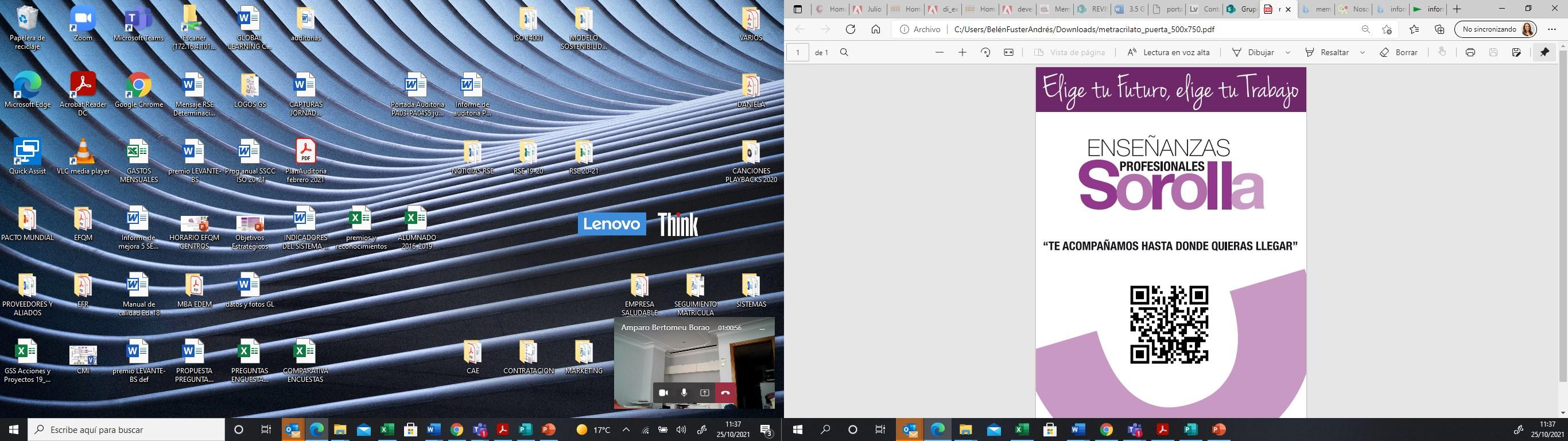Select the MARKETING desktop folder

click(x=584, y=358)
